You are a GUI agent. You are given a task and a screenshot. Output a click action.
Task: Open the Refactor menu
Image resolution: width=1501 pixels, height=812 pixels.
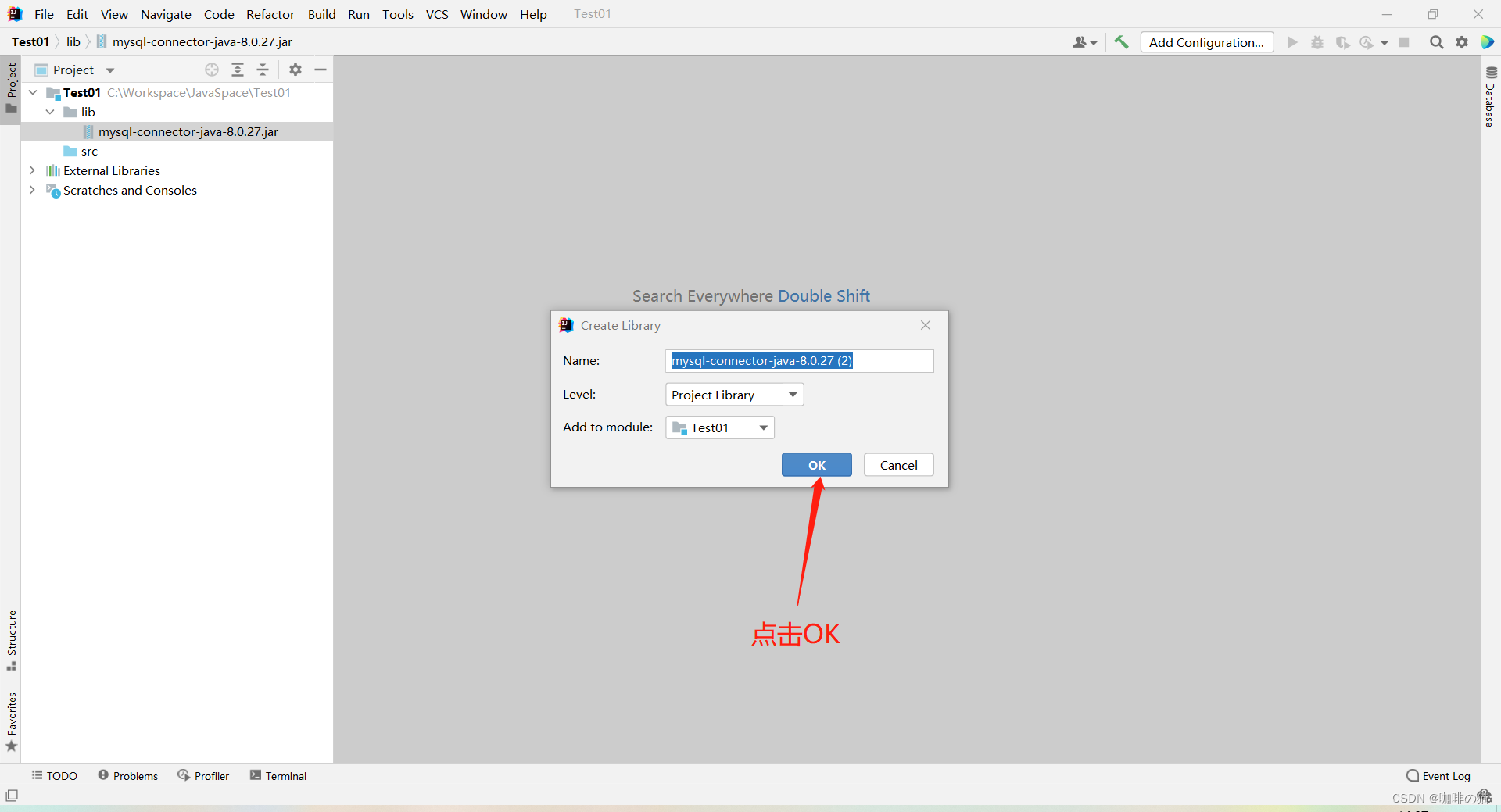point(270,14)
